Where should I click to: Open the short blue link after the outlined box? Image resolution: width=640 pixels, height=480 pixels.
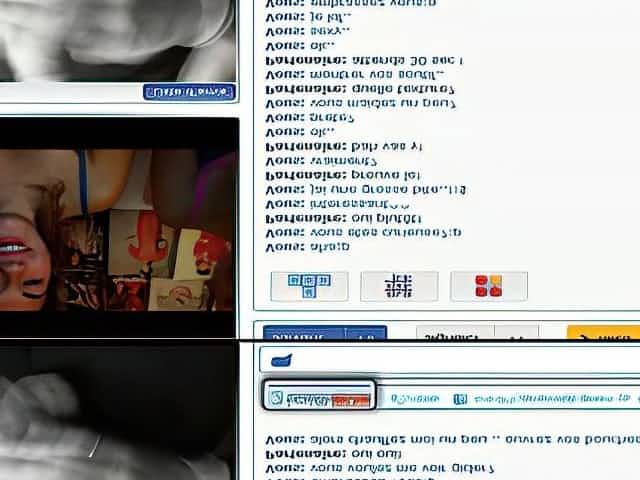413,399
